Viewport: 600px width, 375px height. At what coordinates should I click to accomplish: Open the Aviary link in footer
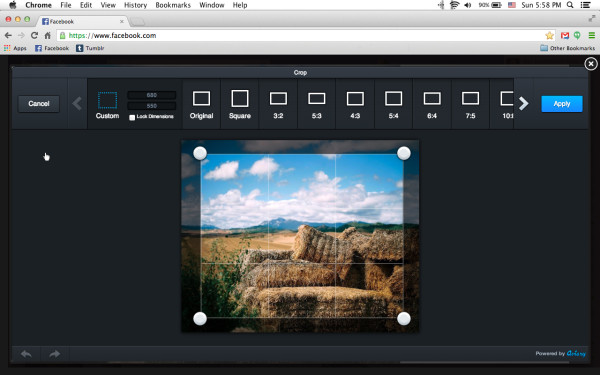[x=576, y=354]
